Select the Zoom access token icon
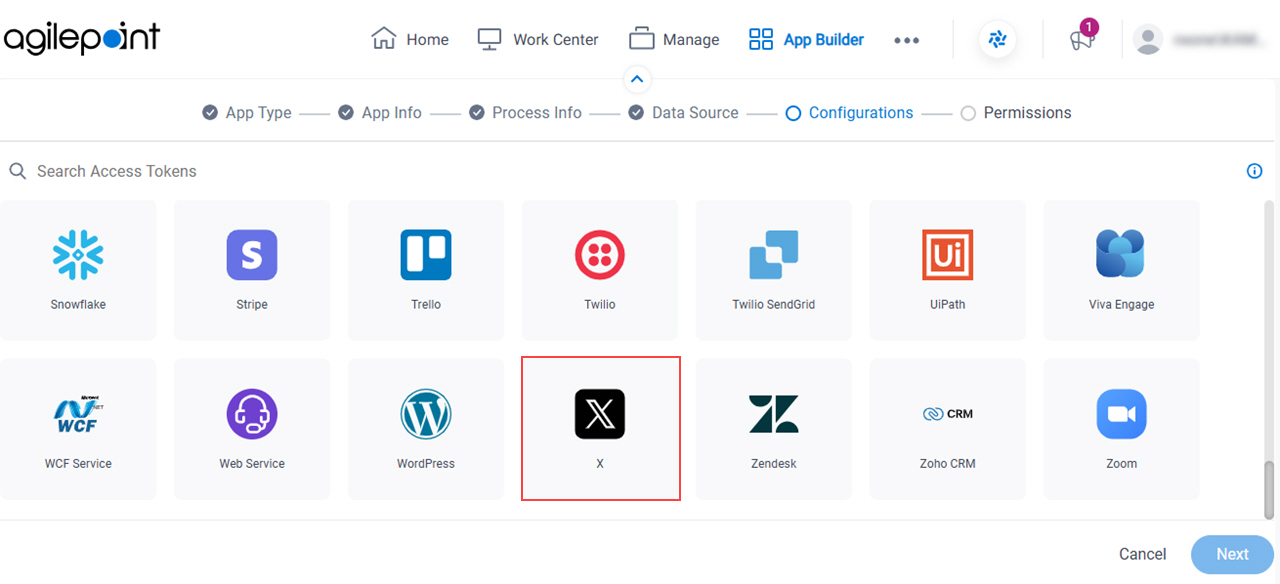 1122,414
